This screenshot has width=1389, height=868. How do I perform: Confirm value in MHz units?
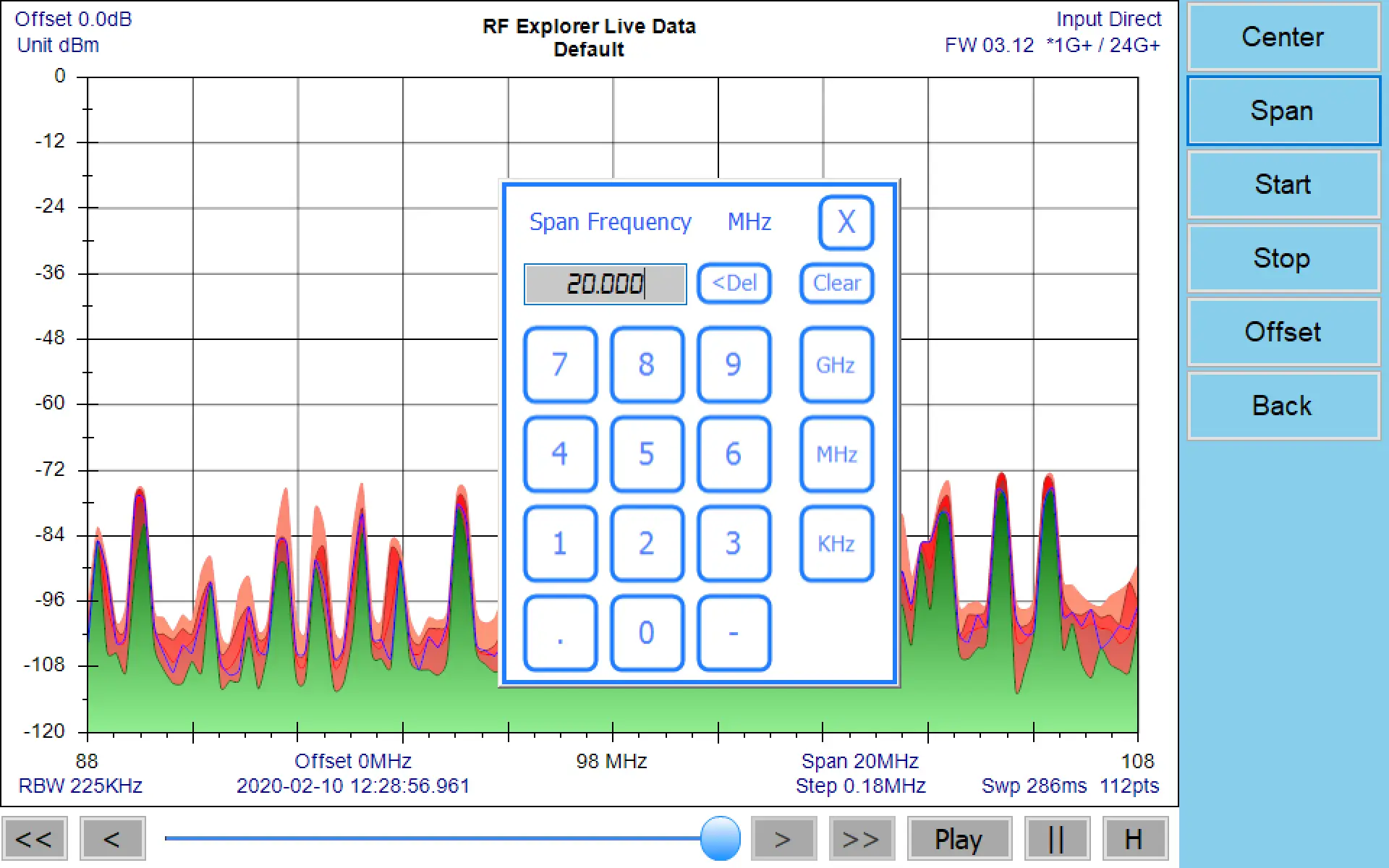pyautogui.click(x=836, y=454)
